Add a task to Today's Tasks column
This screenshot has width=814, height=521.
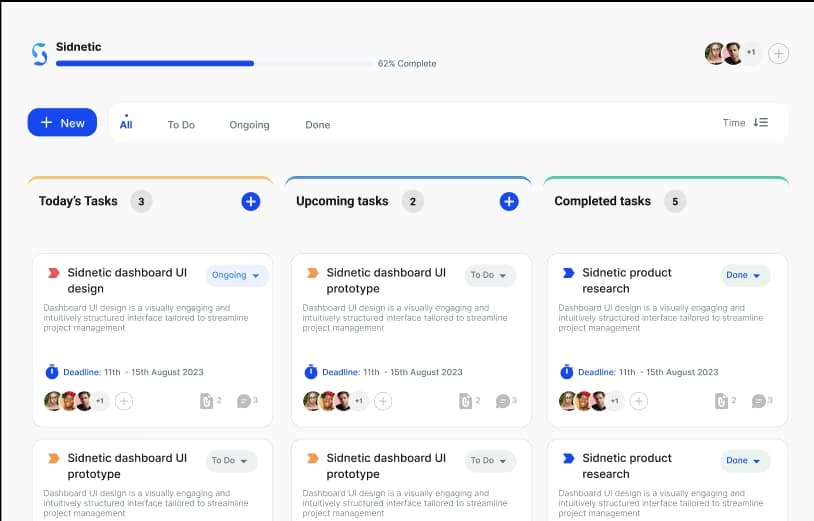(x=250, y=201)
